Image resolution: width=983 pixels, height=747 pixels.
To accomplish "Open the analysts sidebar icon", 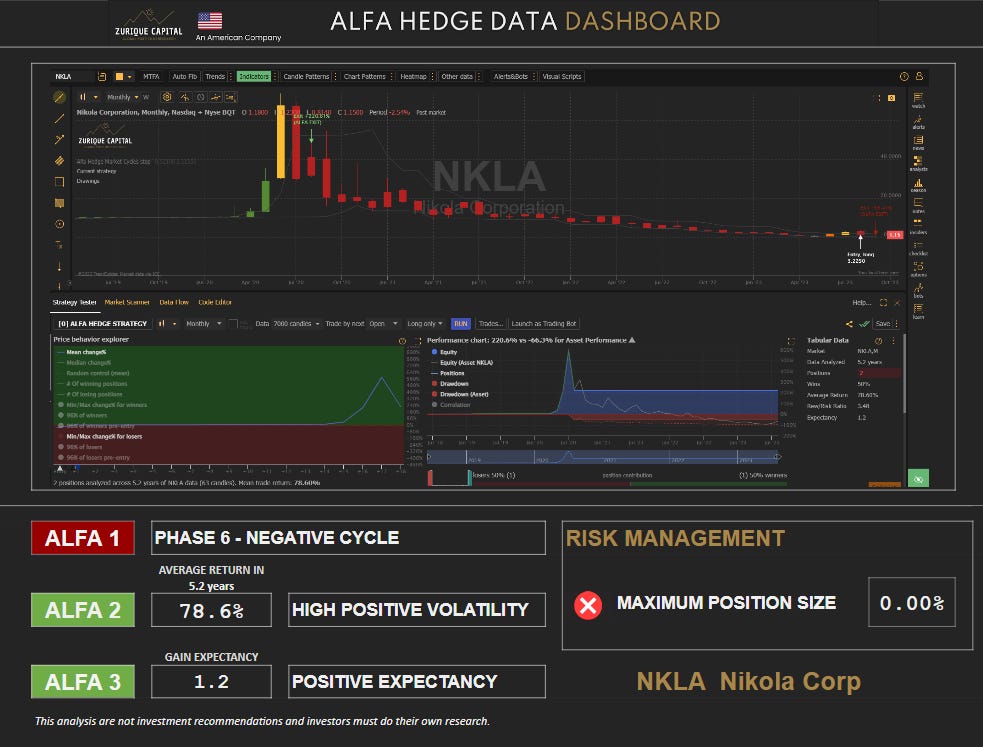I will click(x=918, y=162).
